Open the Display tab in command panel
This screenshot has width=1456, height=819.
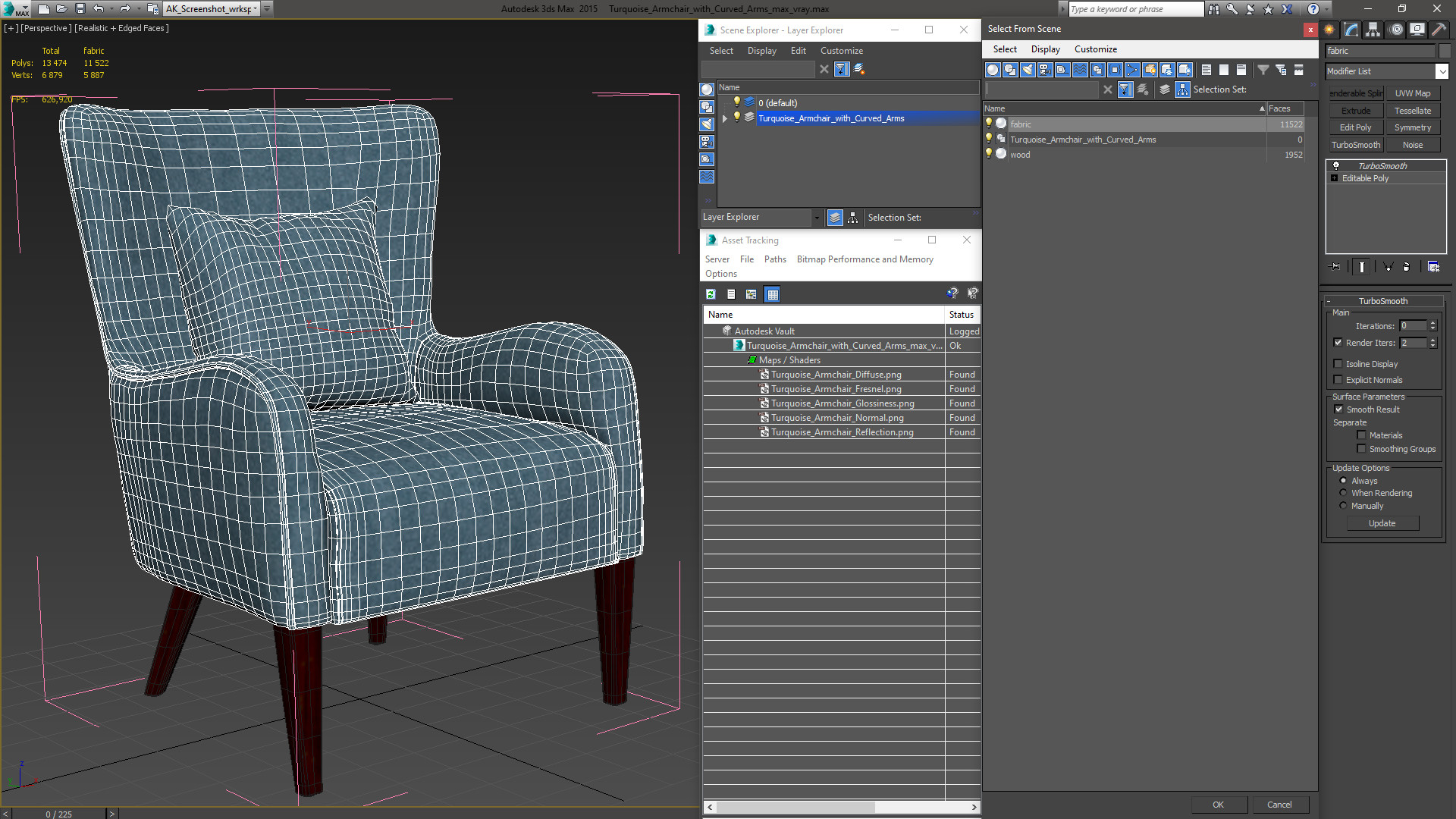(1417, 30)
